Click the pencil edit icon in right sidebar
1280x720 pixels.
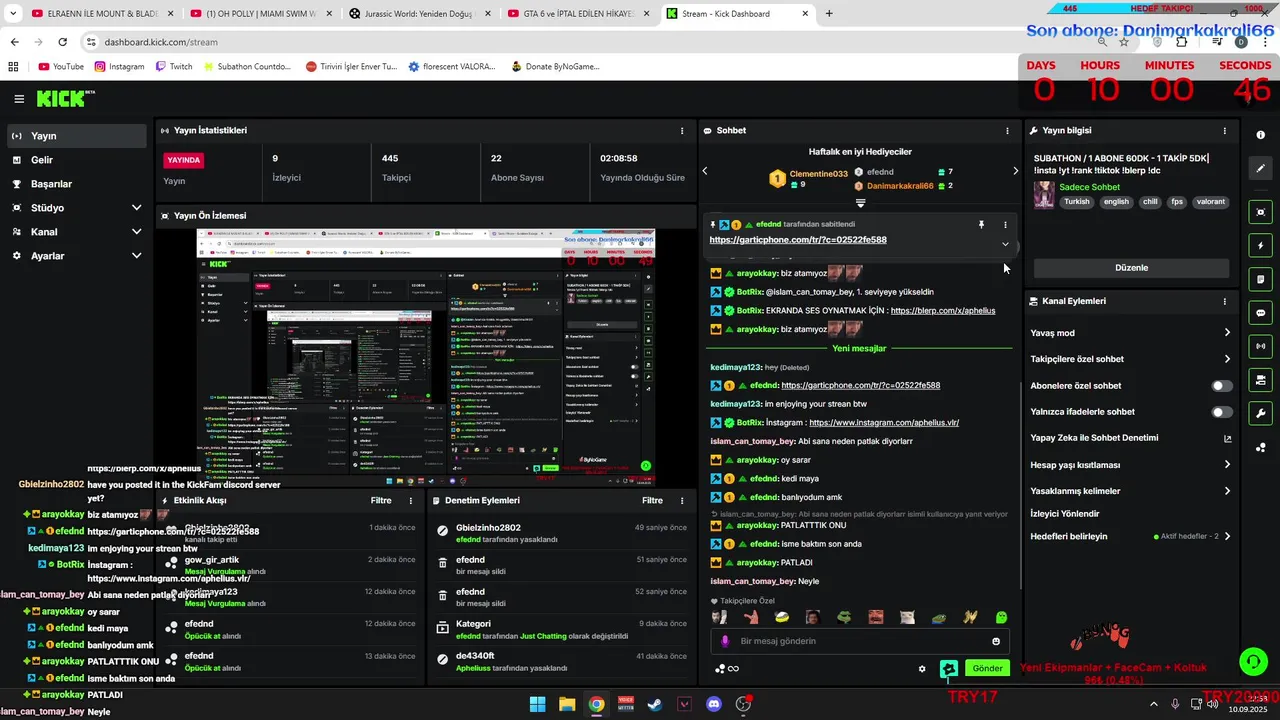pos(1261,169)
